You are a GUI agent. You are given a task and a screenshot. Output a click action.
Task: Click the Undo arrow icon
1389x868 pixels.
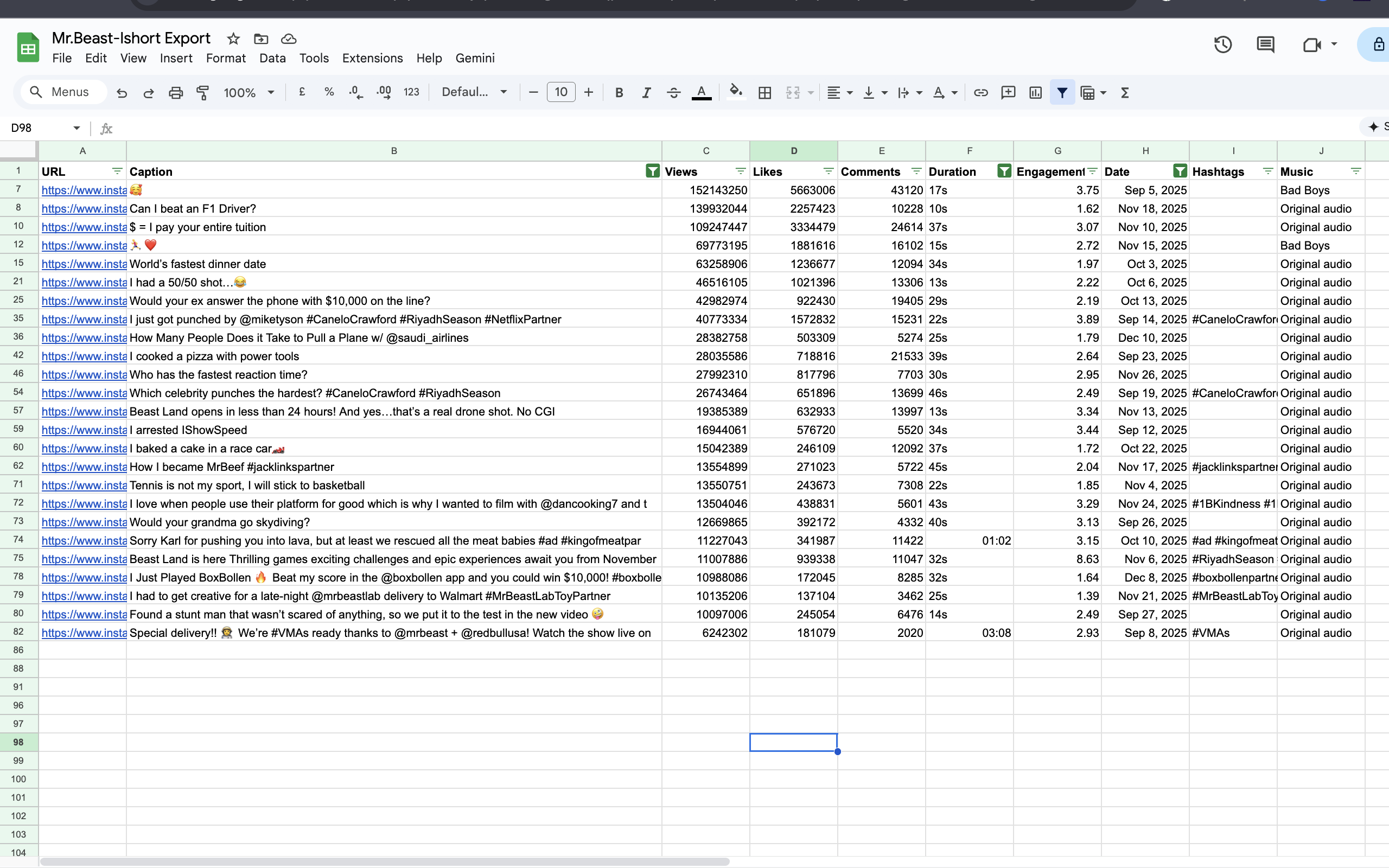pos(122,92)
